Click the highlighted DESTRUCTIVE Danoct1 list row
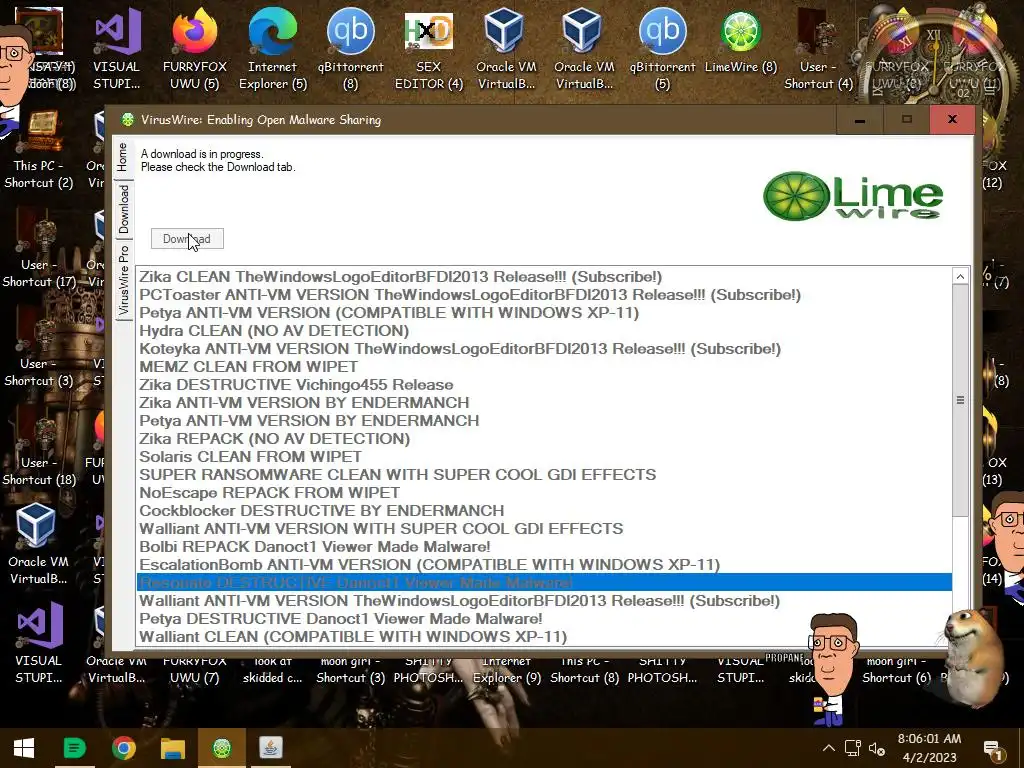 click(x=544, y=583)
